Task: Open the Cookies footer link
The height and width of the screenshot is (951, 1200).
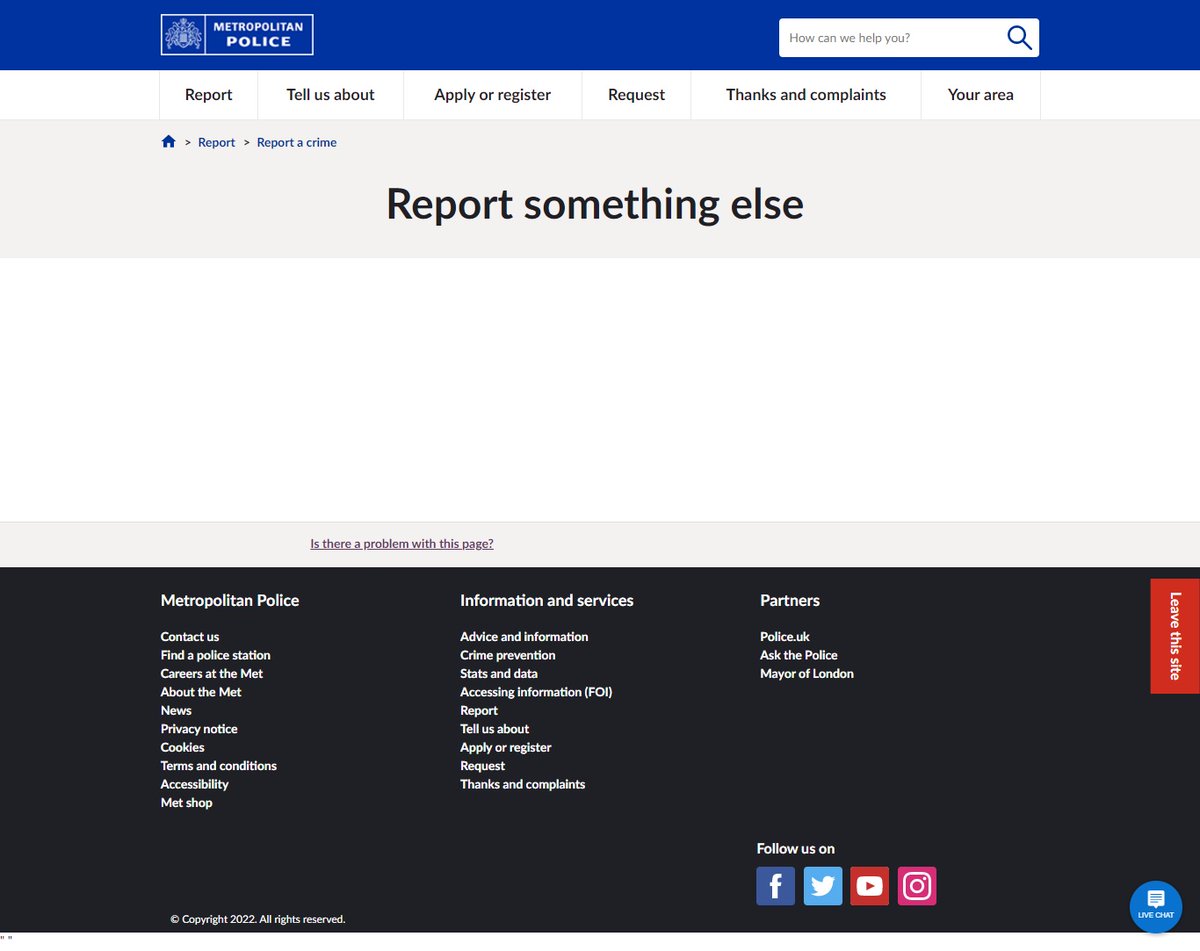Action: (x=183, y=748)
